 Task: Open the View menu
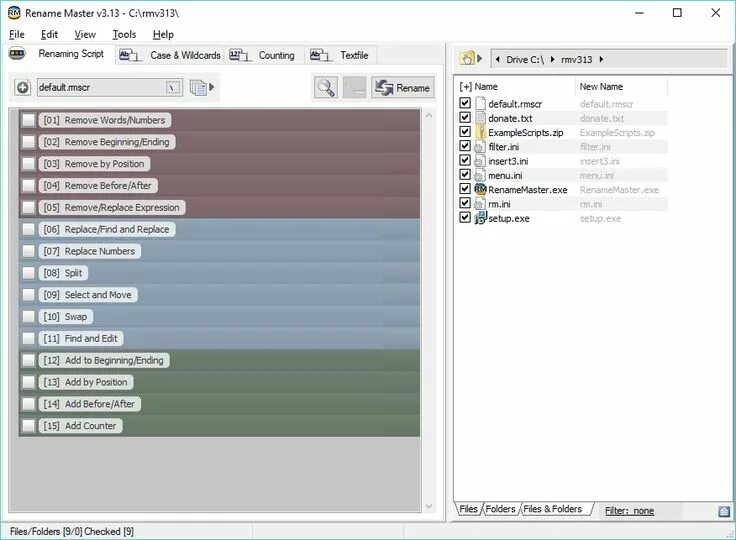85,34
